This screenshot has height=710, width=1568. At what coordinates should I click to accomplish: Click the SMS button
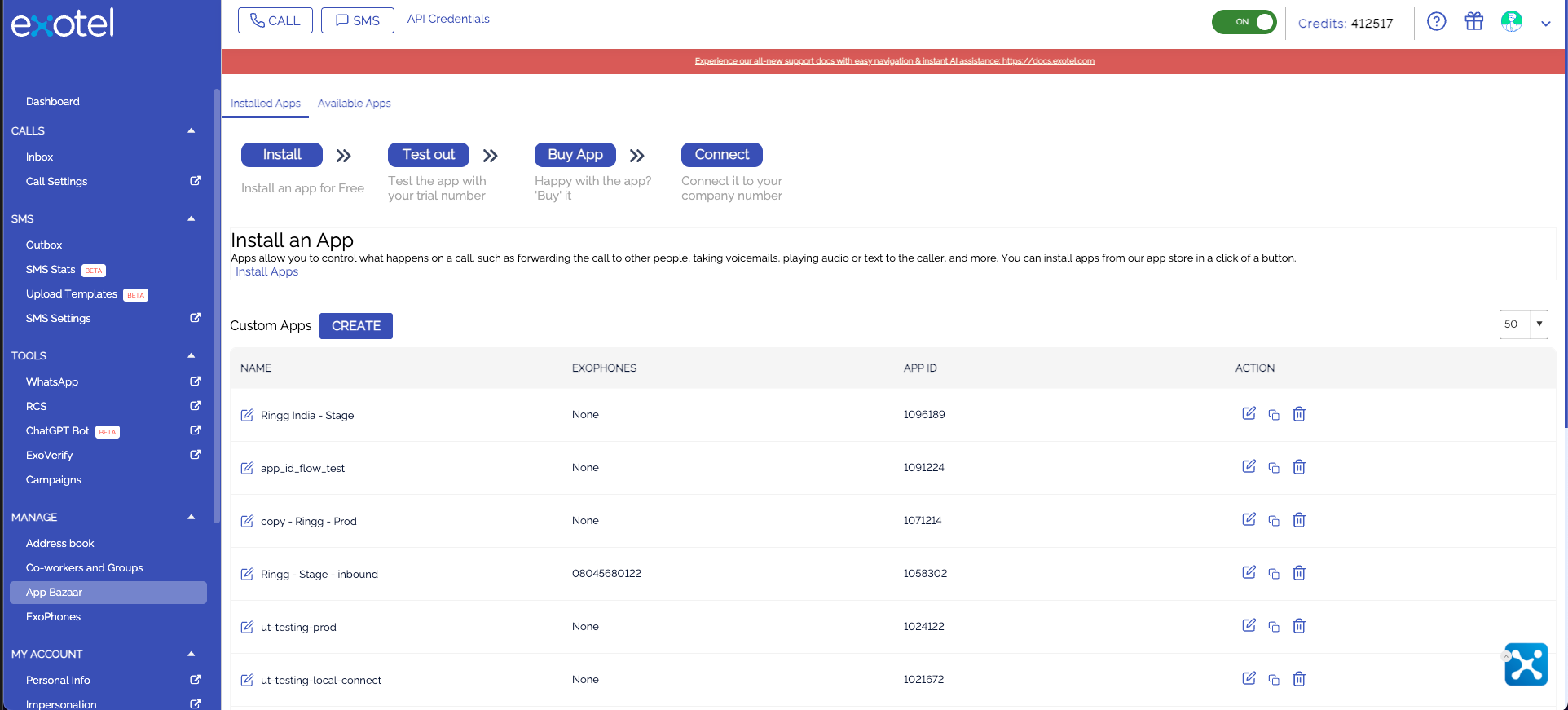[358, 20]
